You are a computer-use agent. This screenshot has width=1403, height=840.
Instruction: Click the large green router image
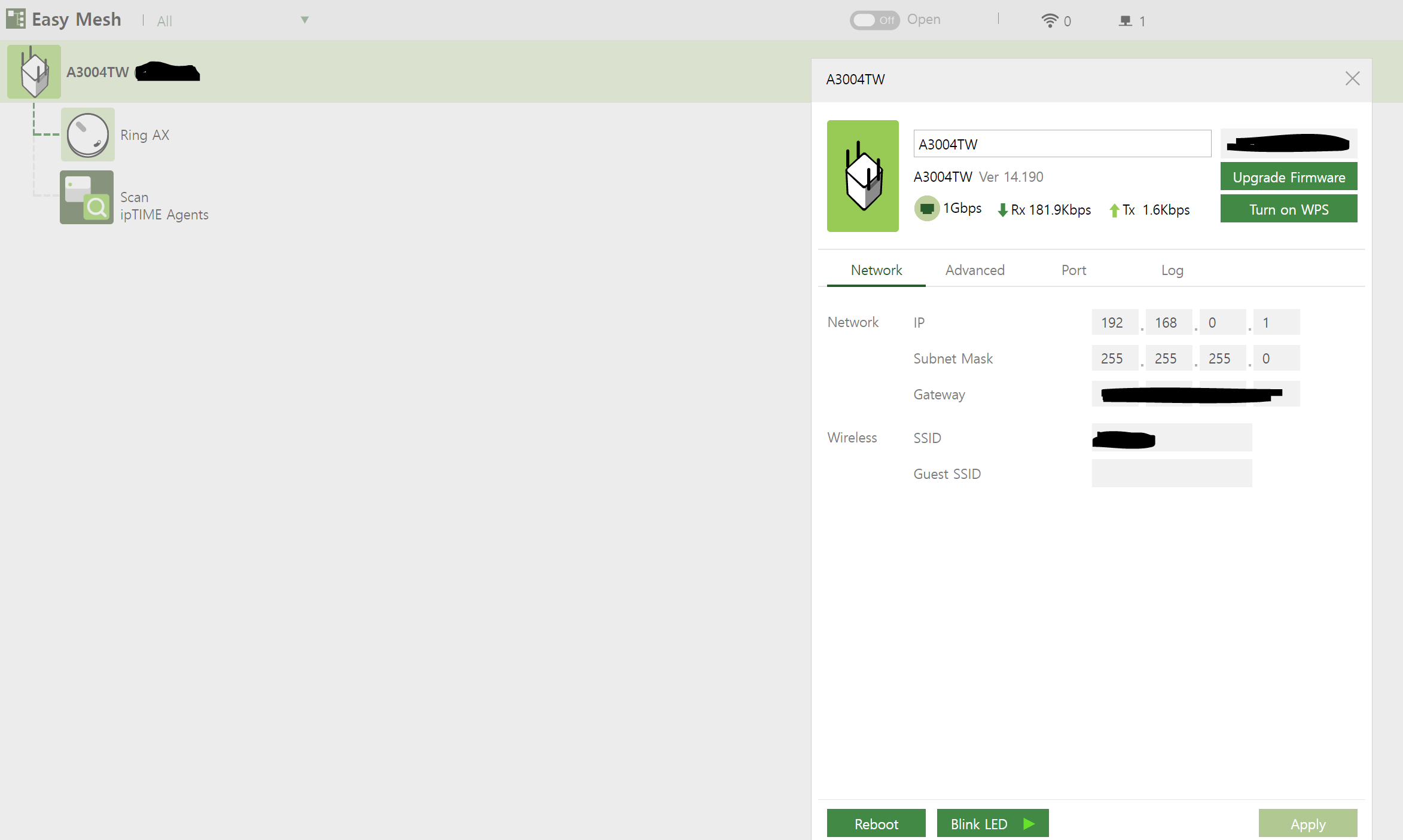(862, 176)
